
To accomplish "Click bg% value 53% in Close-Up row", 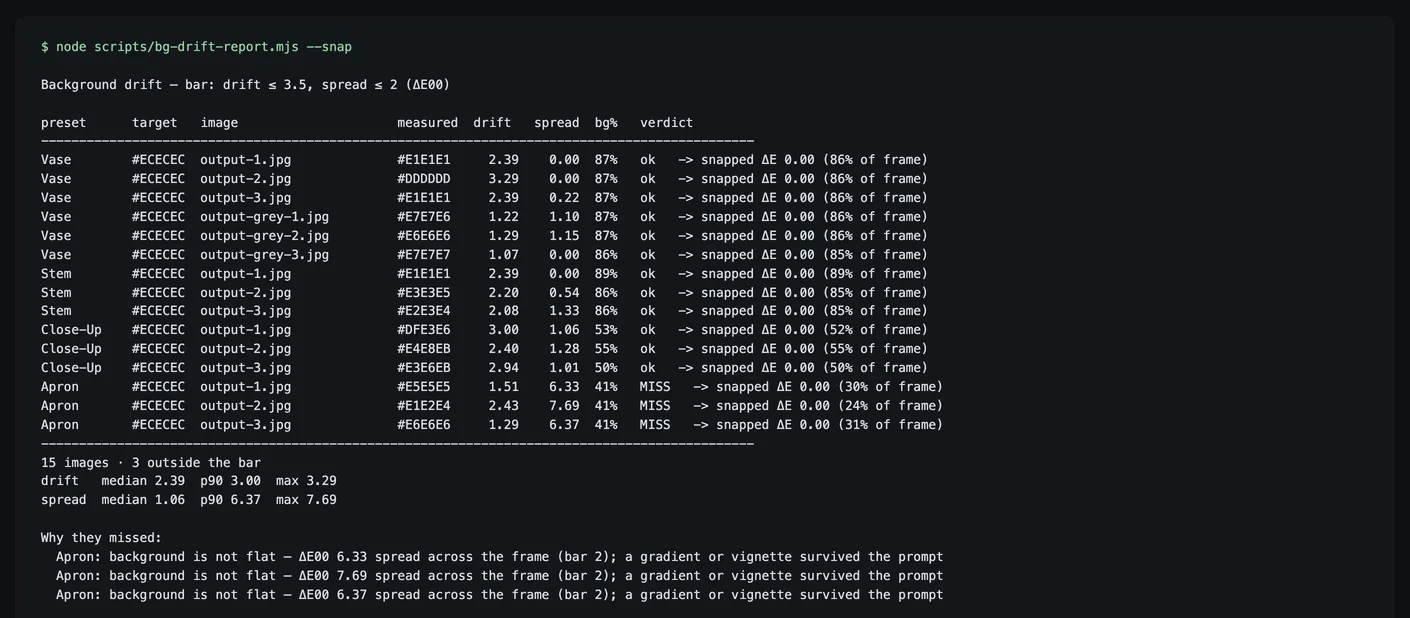I will (x=606, y=330).
